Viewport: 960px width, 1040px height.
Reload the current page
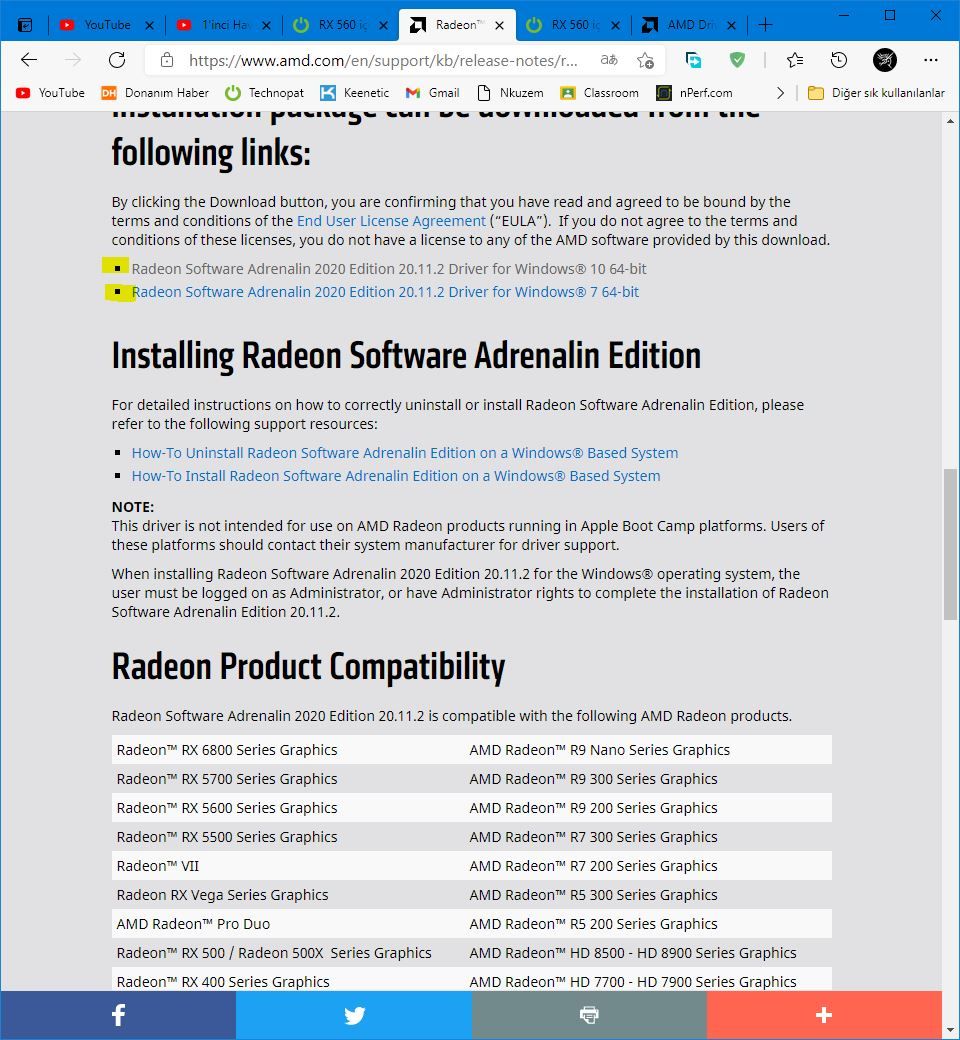[x=117, y=60]
